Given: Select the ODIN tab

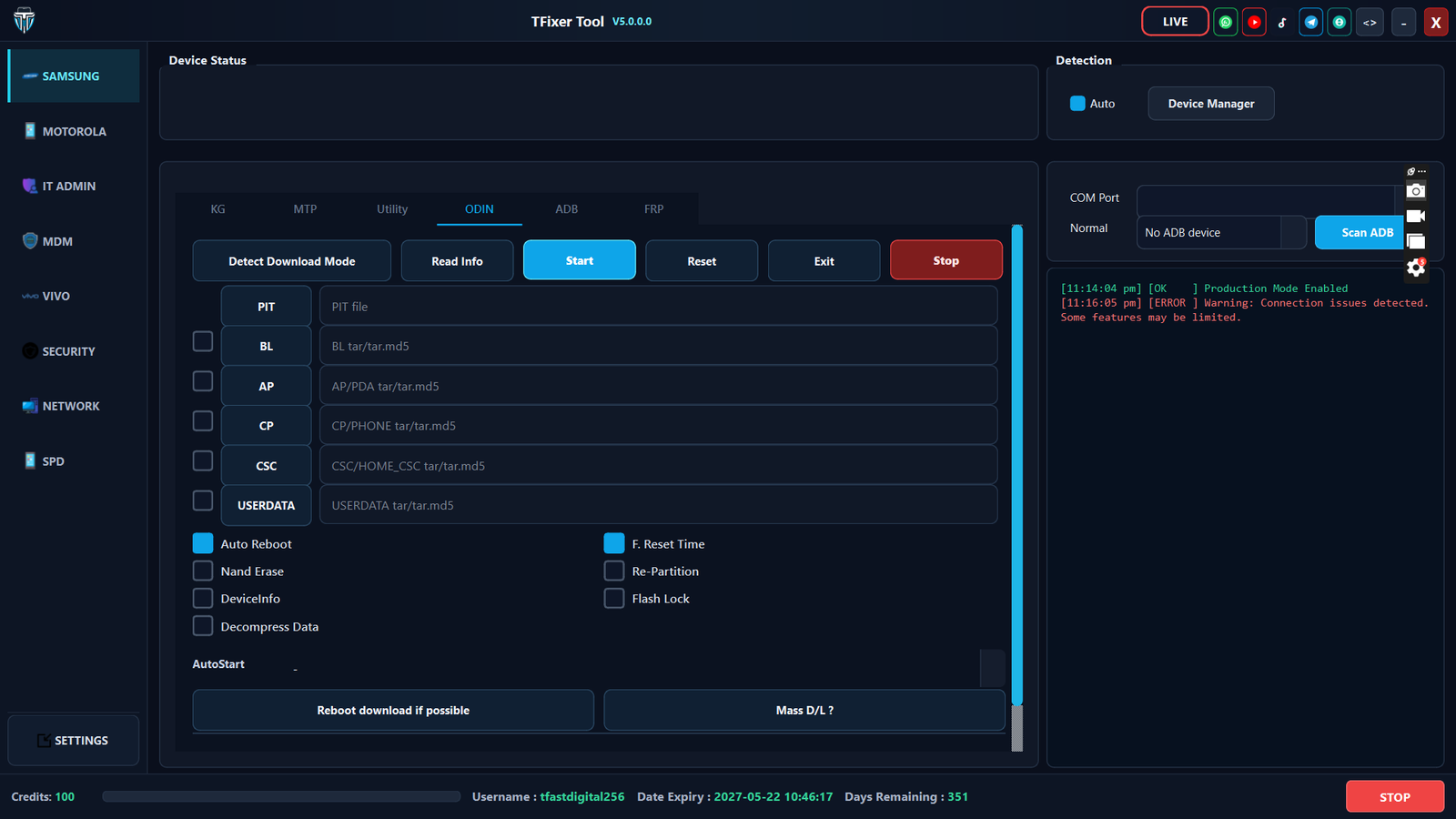Looking at the screenshot, I should (x=480, y=208).
